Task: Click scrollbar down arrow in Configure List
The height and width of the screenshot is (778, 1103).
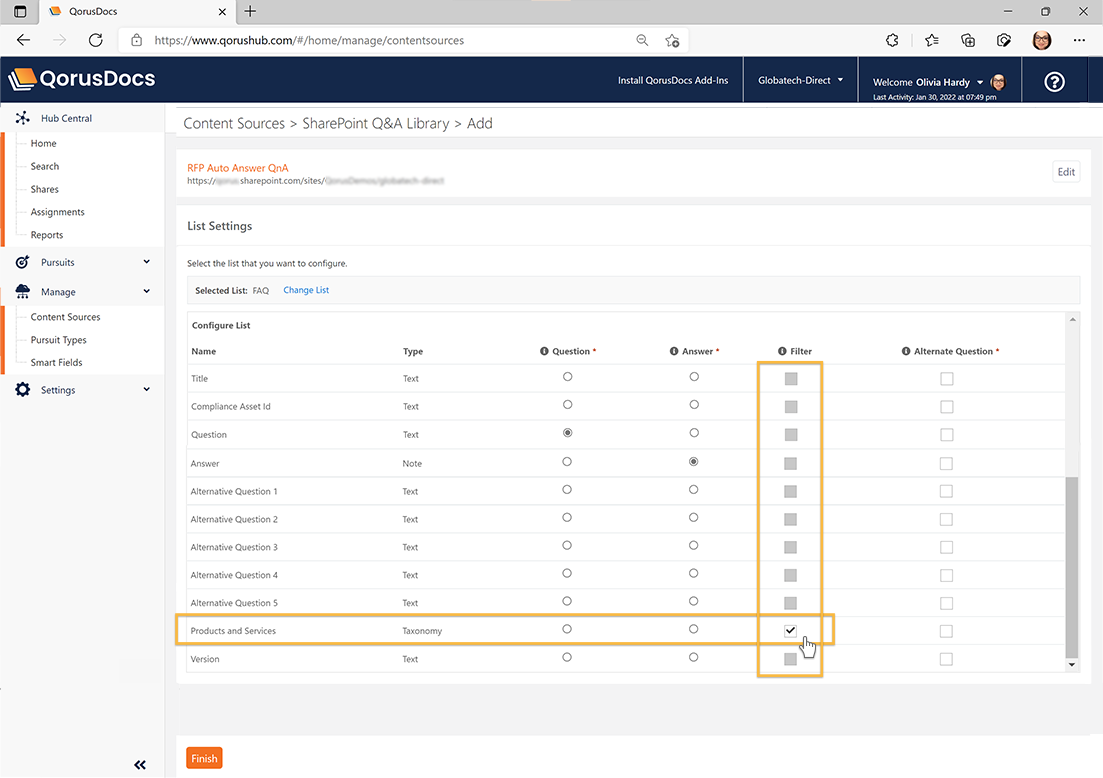Action: (x=1072, y=664)
